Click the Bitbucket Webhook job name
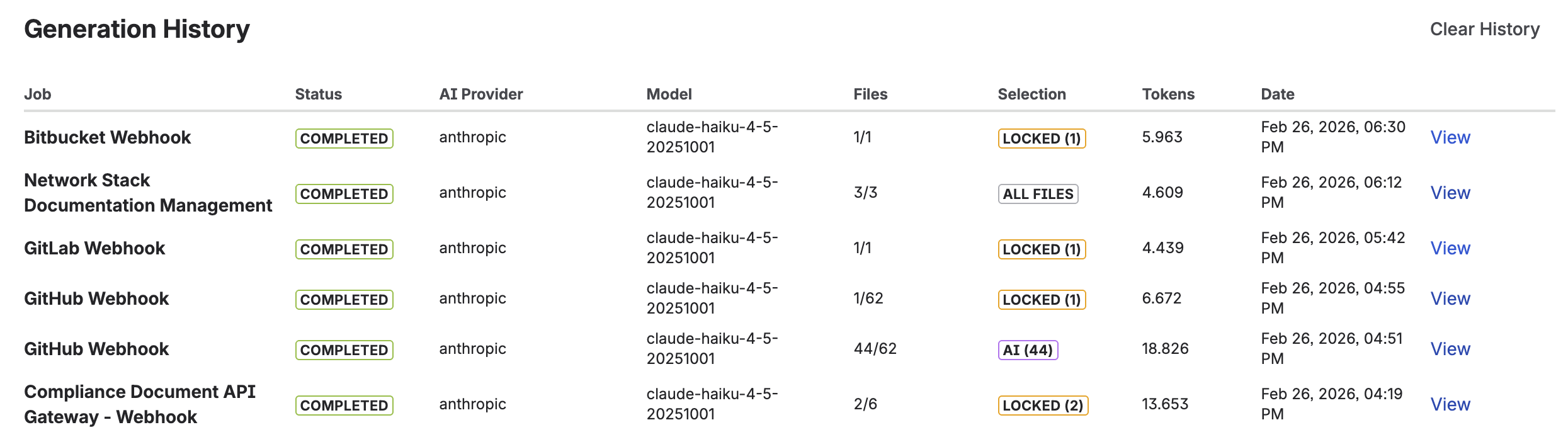Screen dimensions: 1568x437 (107, 137)
